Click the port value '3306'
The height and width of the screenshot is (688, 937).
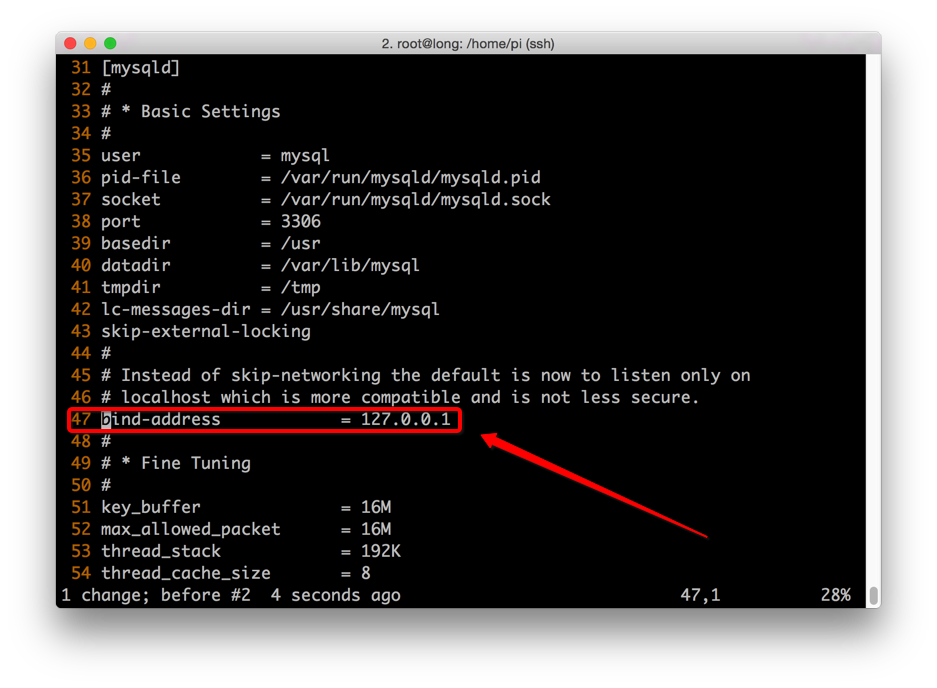[301, 221]
